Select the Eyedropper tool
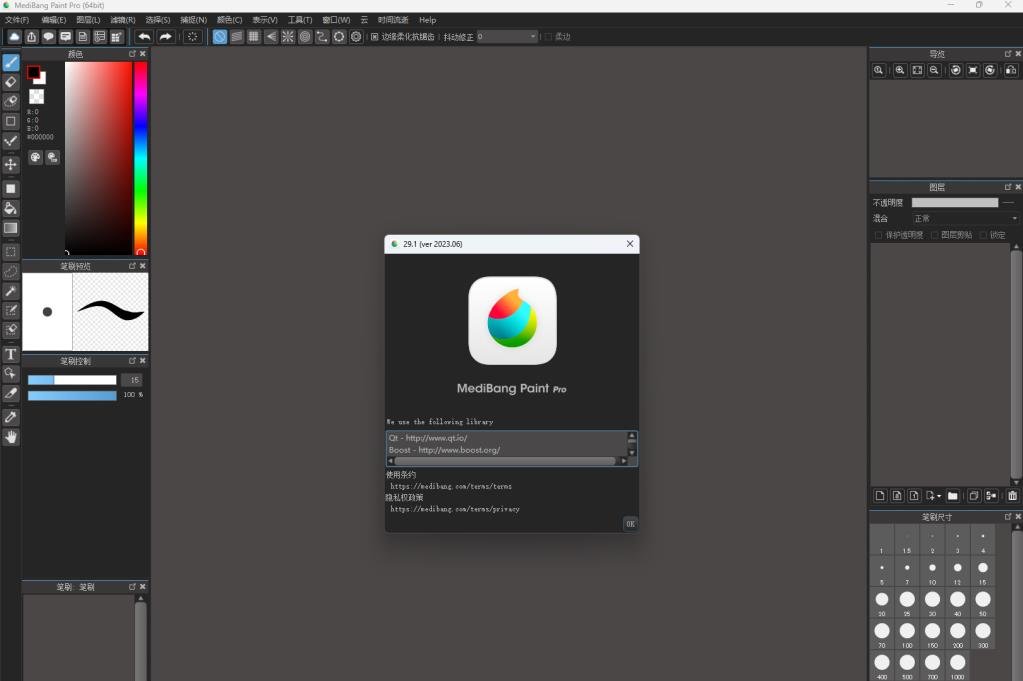Viewport: 1023px width, 681px height. pos(11,417)
